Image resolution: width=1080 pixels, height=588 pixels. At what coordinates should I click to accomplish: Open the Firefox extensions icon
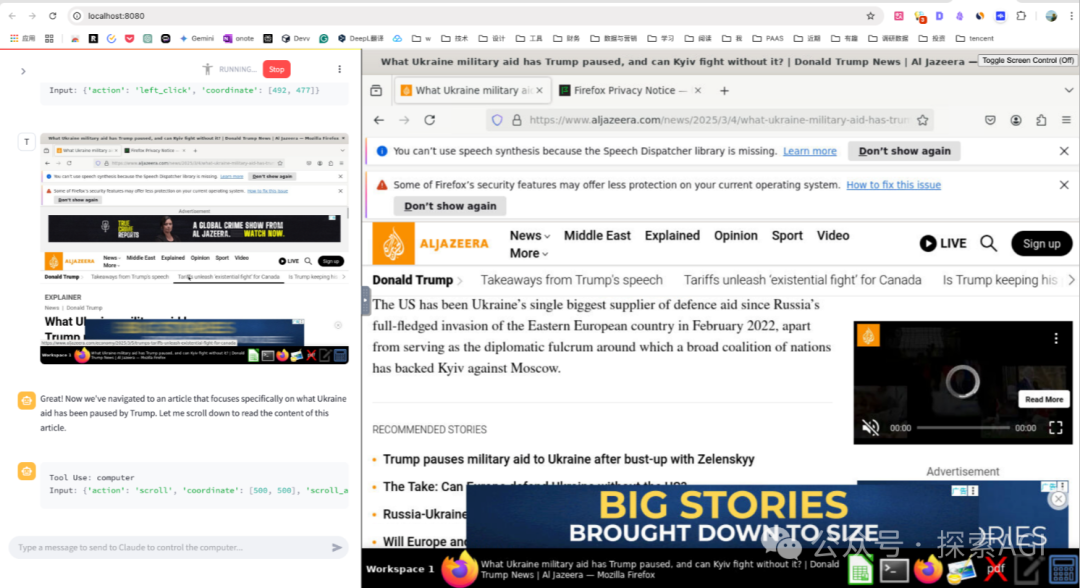pyautogui.click(x=1041, y=120)
